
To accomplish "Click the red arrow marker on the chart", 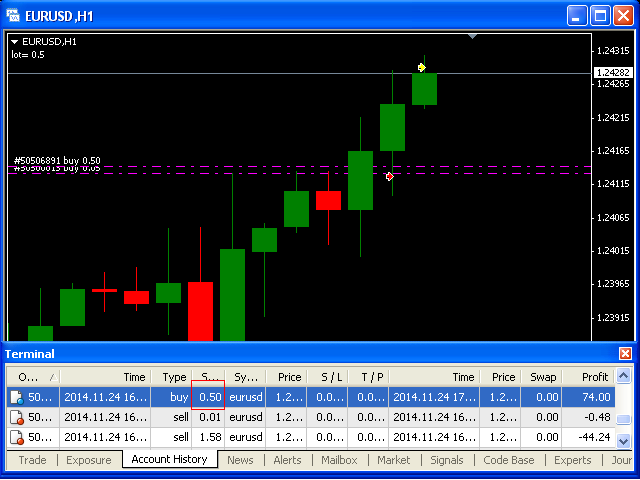I will tap(390, 176).
